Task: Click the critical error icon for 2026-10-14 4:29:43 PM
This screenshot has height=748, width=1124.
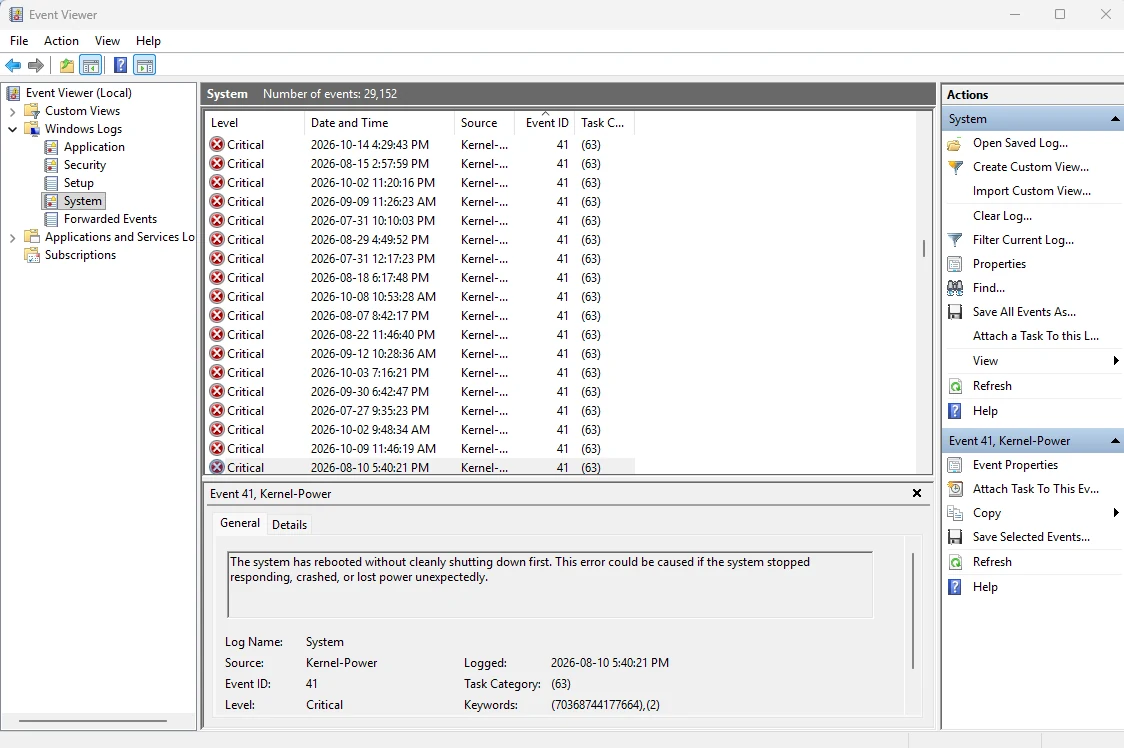Action: coord(216,144)
